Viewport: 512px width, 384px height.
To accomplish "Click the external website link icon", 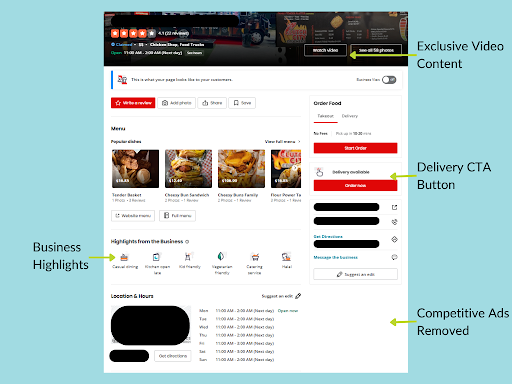I will tap(394, 207).
